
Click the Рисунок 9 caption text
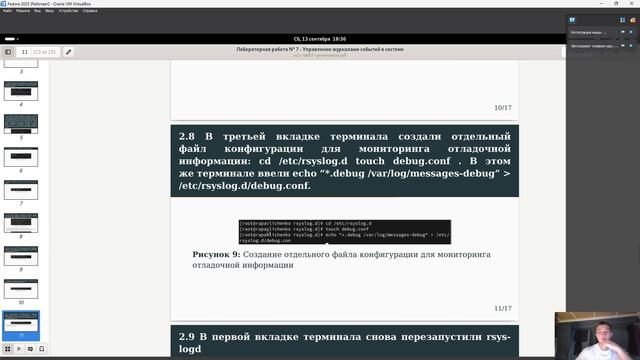tap(341, 260)
